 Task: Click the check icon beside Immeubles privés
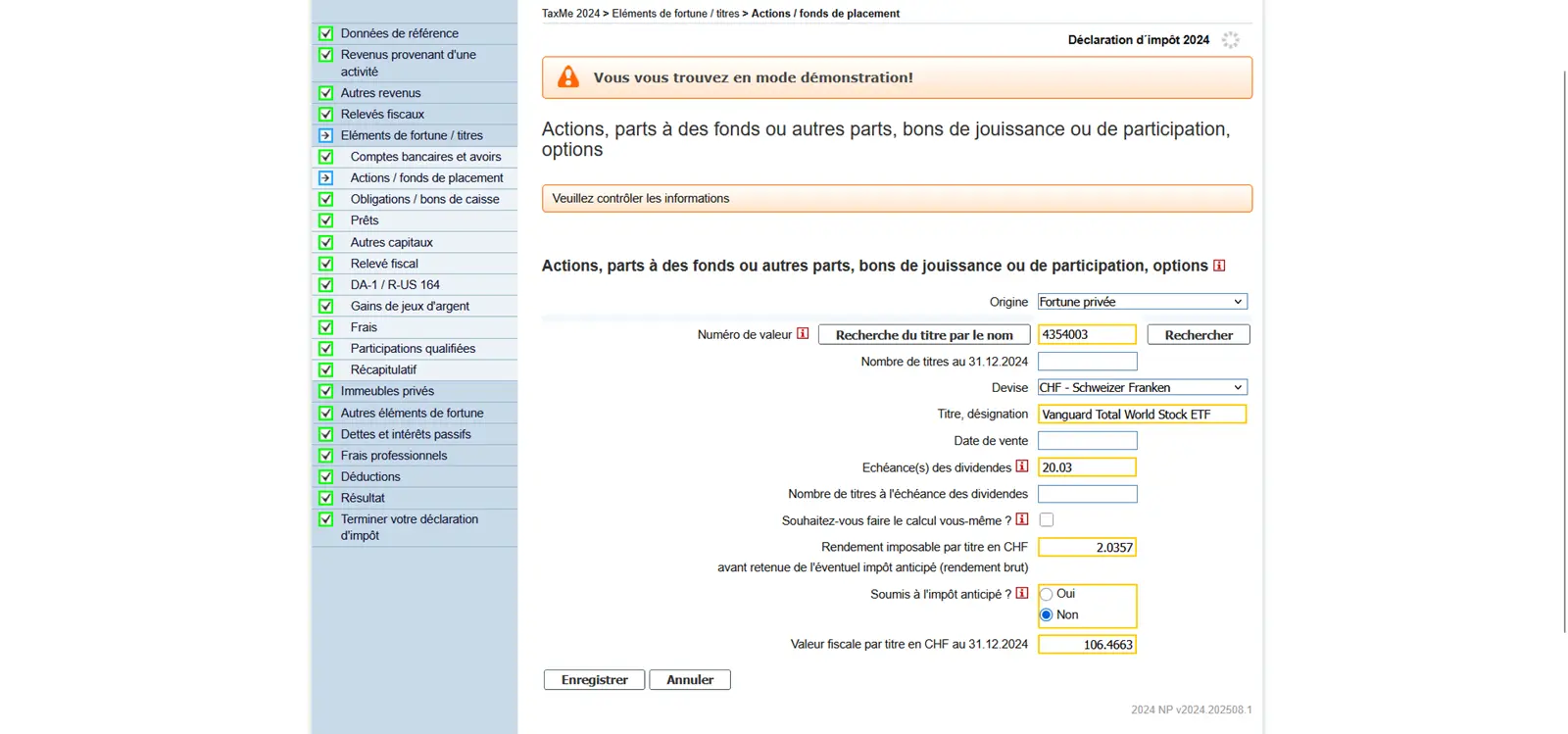point(326,391)
